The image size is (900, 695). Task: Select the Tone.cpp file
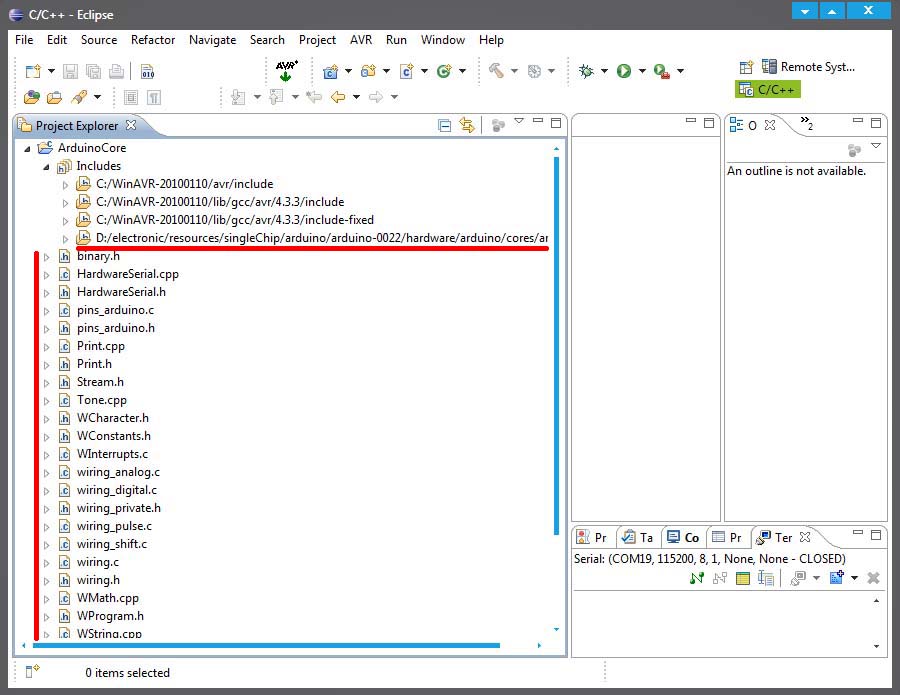click(x=102, y=400)
